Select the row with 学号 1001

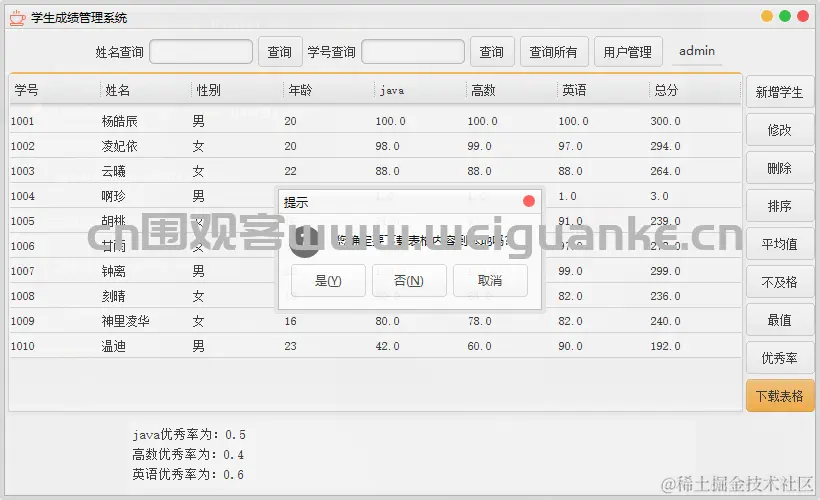point(375,121)
